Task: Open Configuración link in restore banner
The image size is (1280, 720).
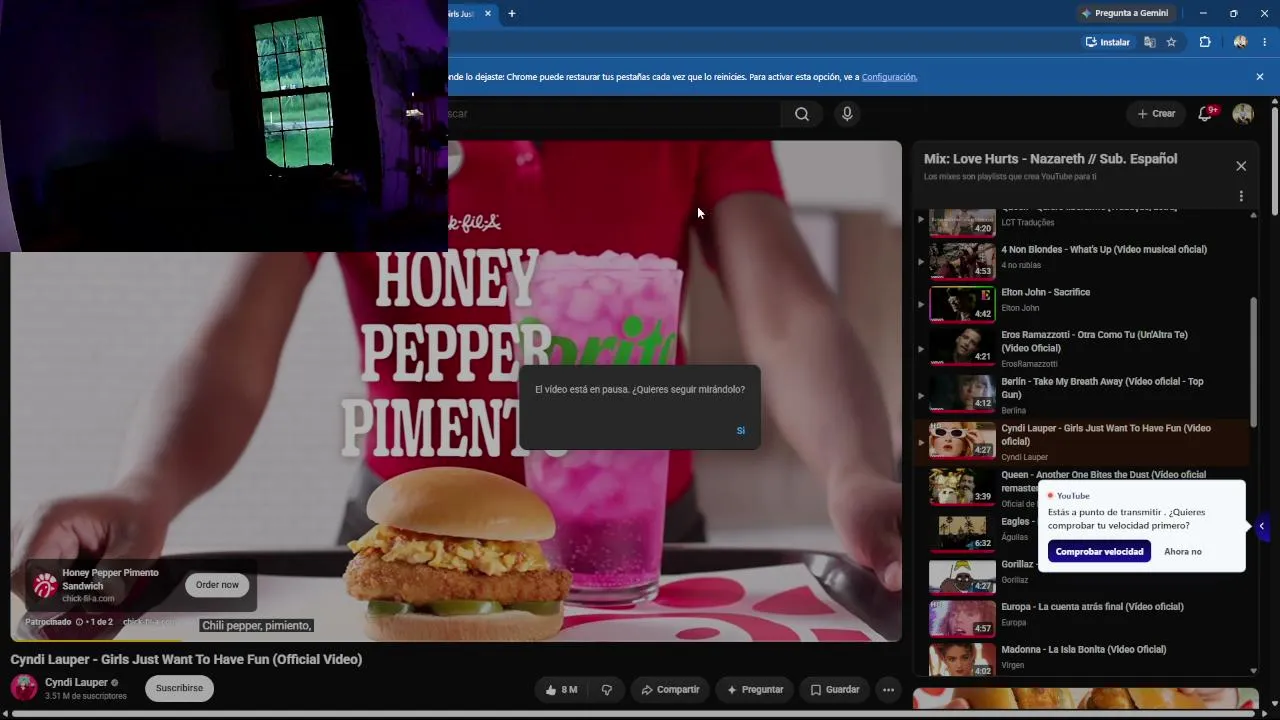Action: [889, 77]
